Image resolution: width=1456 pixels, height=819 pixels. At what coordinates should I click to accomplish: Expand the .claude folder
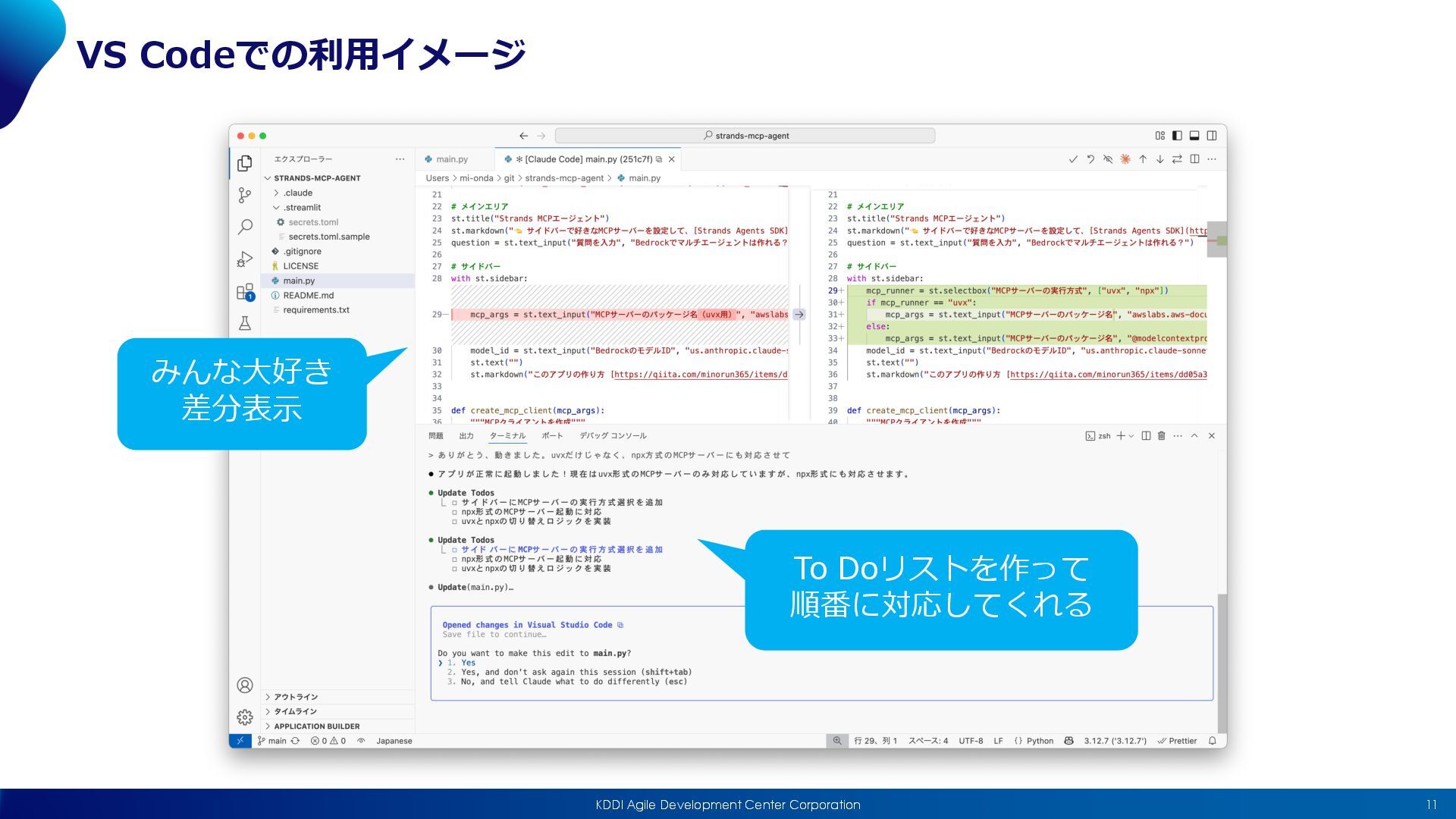point(297,193)
